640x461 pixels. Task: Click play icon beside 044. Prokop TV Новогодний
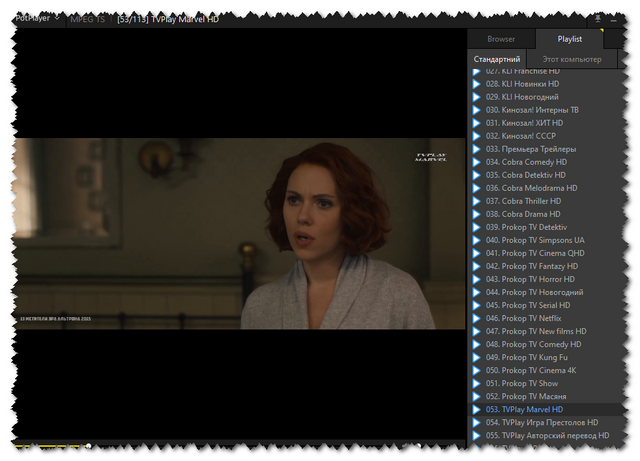(476, 293)
